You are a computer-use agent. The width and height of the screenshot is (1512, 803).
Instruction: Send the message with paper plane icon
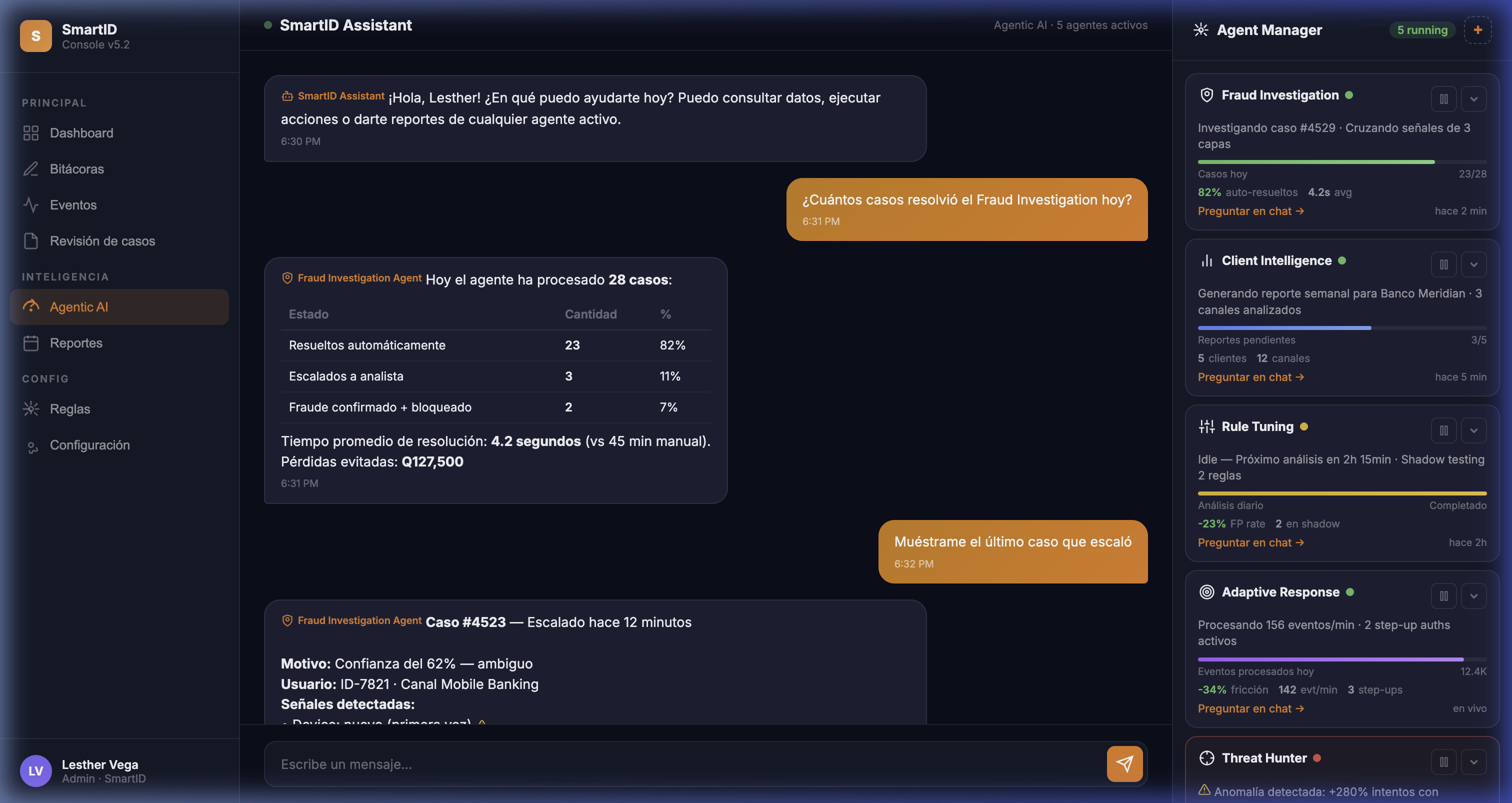tap(1124, 763)
